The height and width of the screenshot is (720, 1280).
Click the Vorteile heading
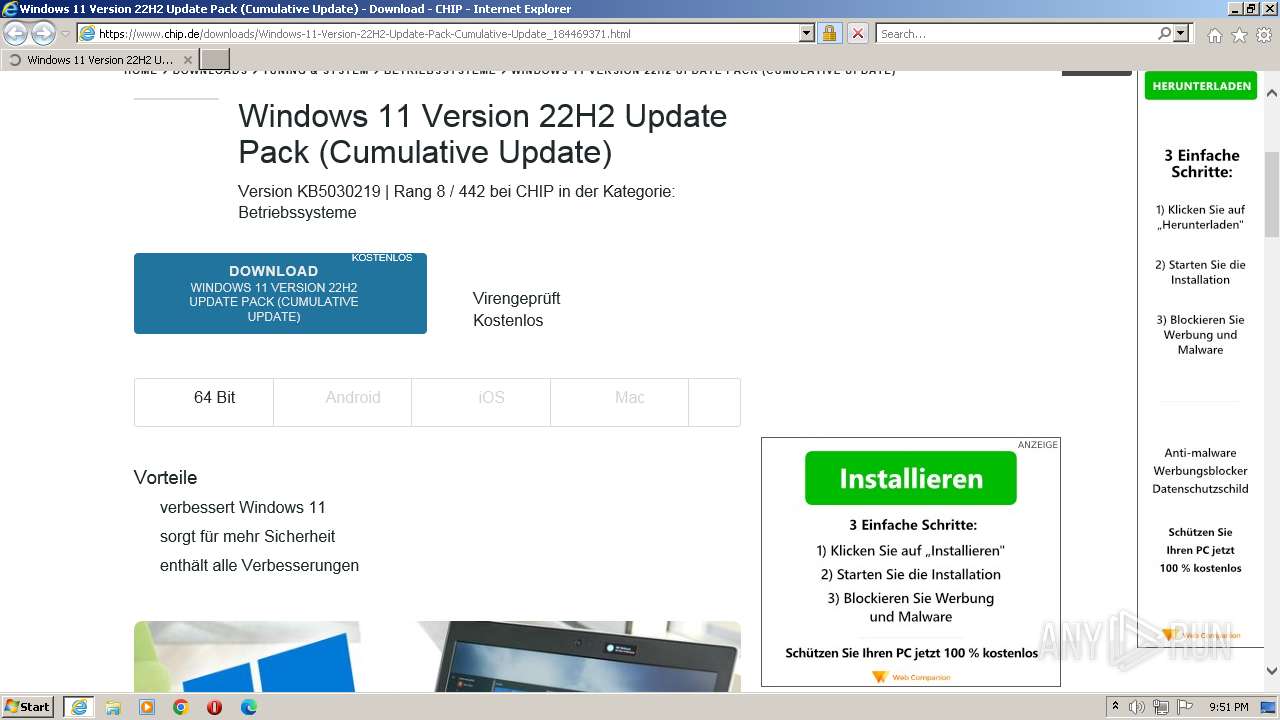[165, 478]
